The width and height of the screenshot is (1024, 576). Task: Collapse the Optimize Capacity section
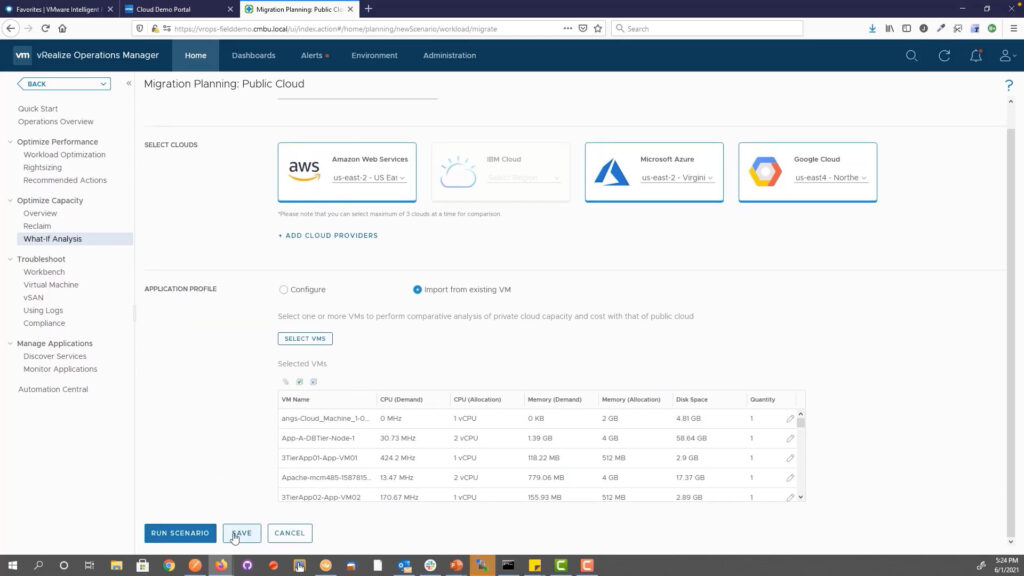(x=10, y=200)
